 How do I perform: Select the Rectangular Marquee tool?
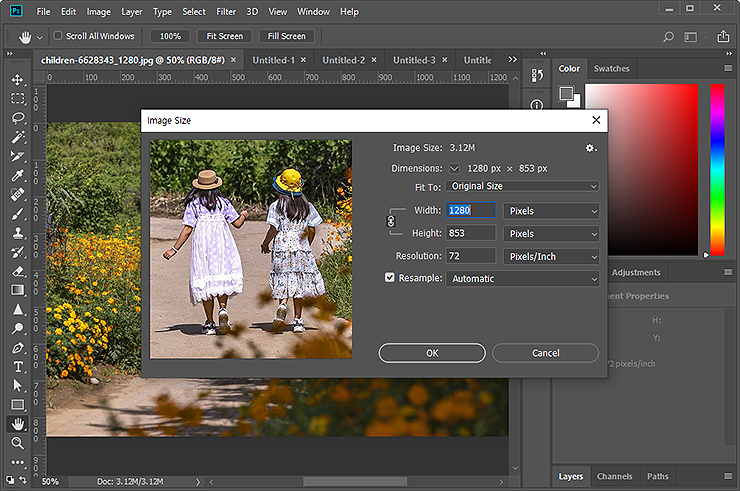tap(18, 99)
